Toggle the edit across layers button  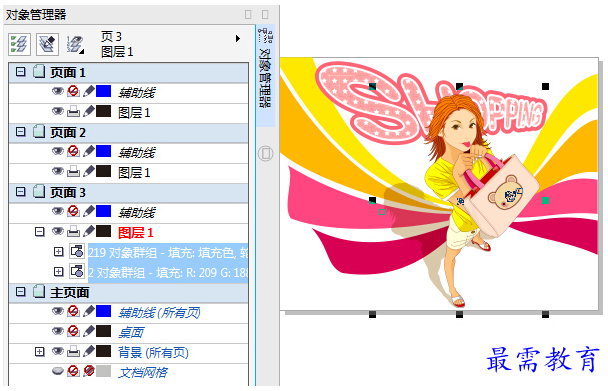(47, 44)
